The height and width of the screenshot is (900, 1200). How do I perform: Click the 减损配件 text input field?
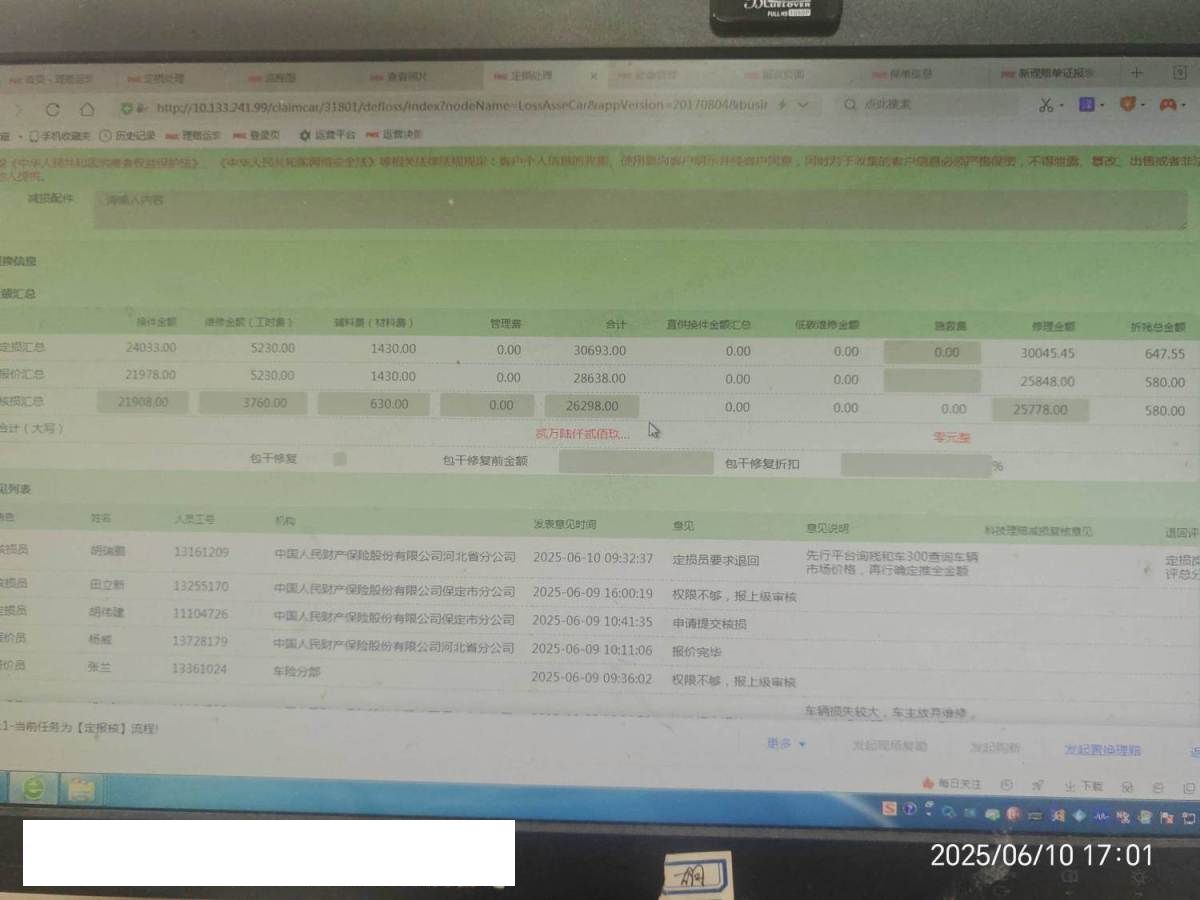pos(640,209)
